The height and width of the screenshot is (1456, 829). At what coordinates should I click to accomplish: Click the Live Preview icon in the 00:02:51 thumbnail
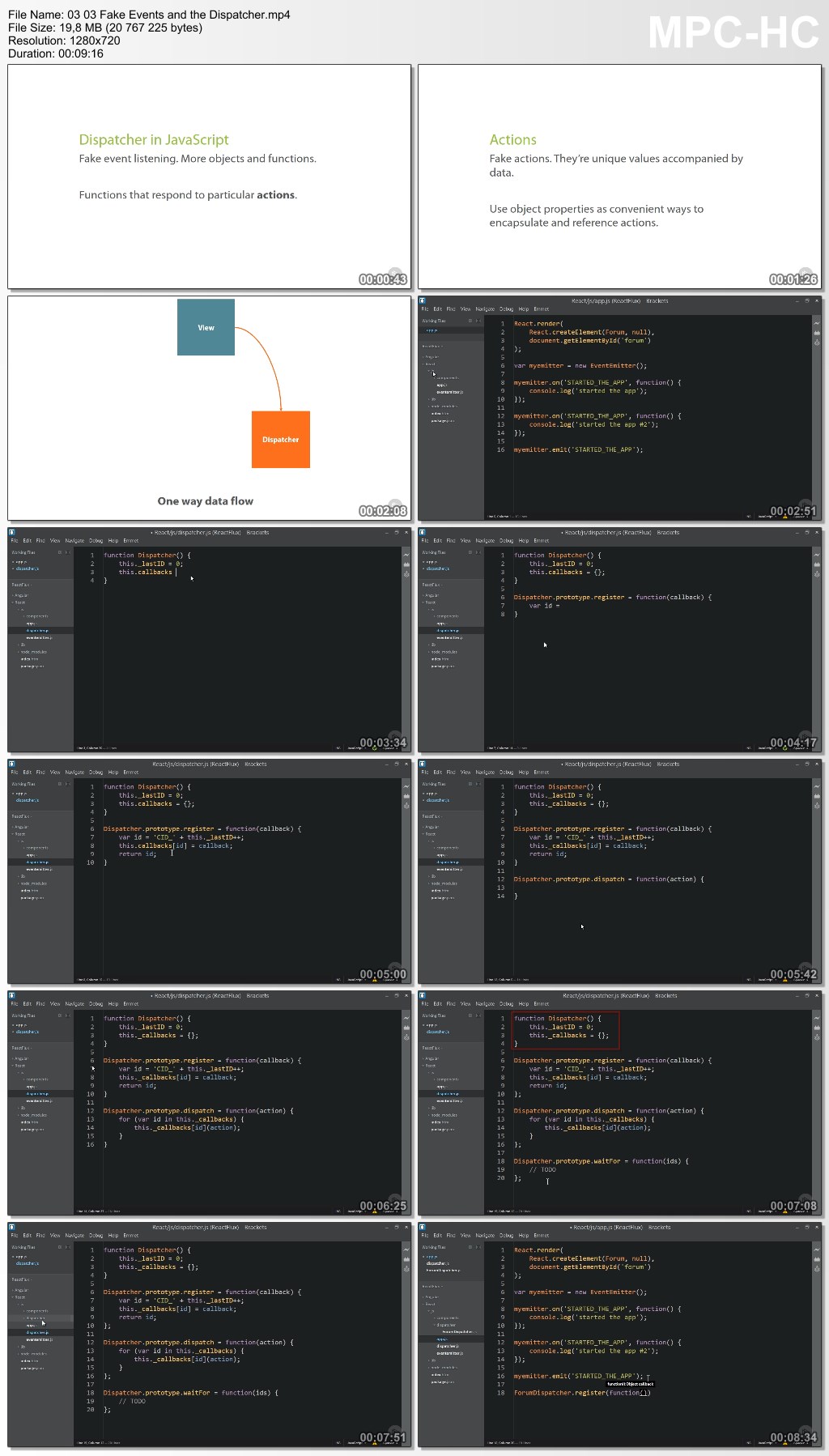click(817, 323)
